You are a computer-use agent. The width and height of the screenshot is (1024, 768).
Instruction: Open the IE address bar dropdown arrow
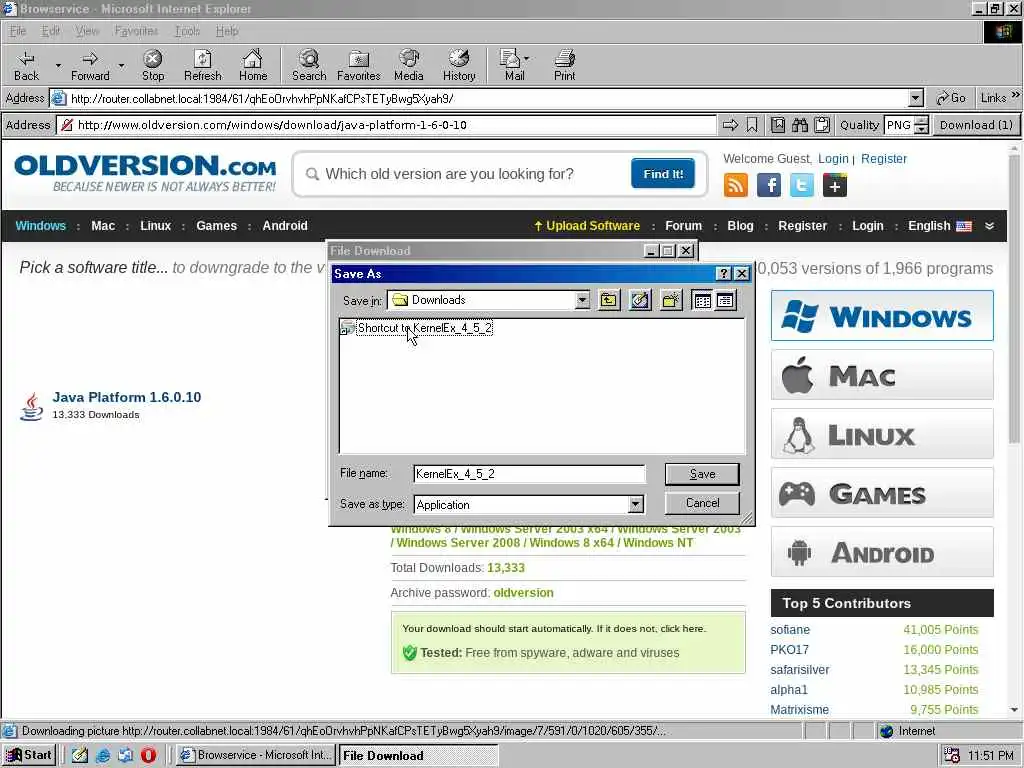[916, 99]
